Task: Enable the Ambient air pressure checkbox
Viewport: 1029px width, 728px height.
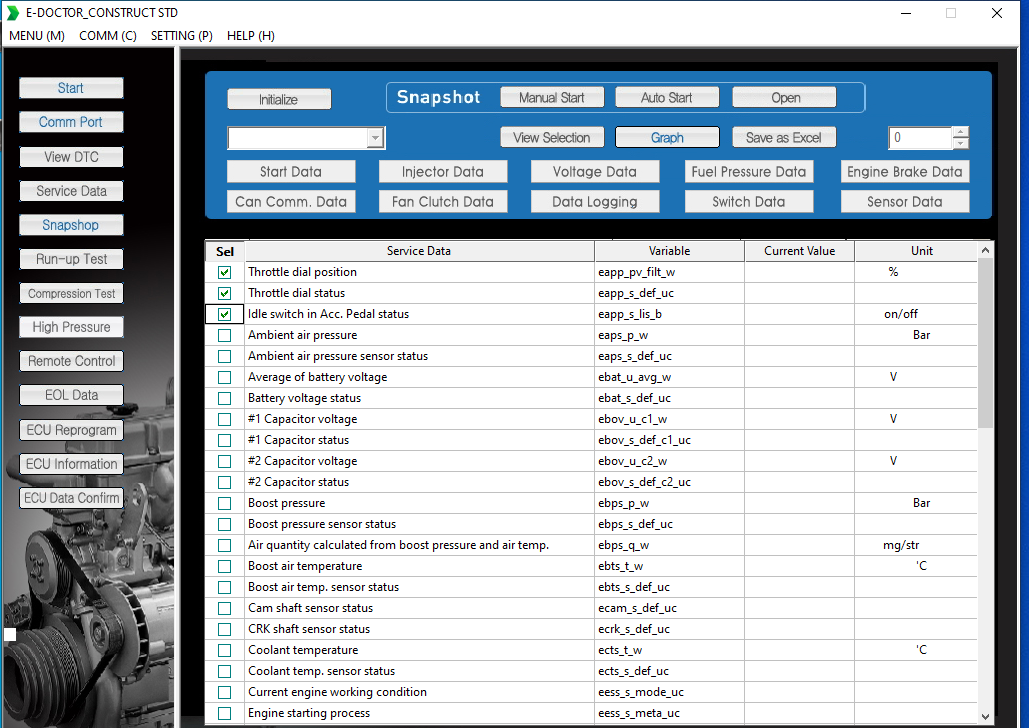Action: tap(224, 335)
